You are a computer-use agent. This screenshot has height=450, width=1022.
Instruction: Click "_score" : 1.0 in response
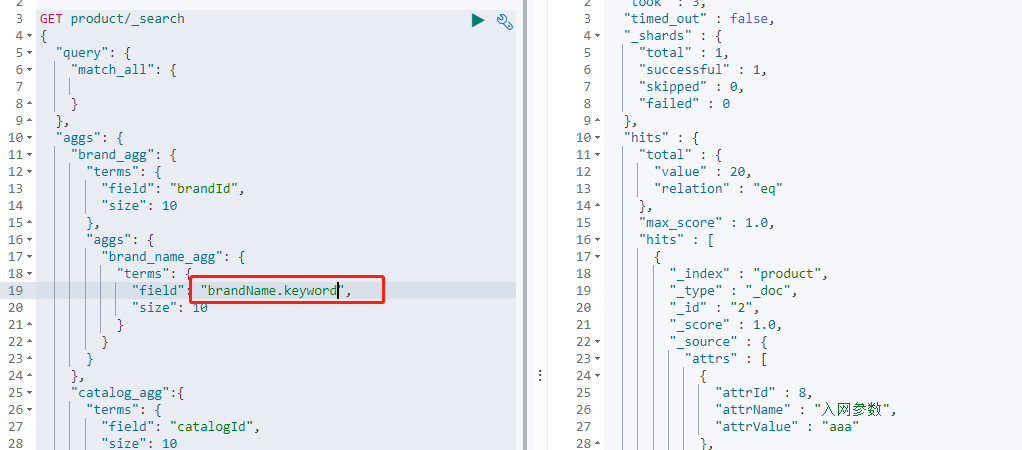pyautogui.click(x=726, y=324)
